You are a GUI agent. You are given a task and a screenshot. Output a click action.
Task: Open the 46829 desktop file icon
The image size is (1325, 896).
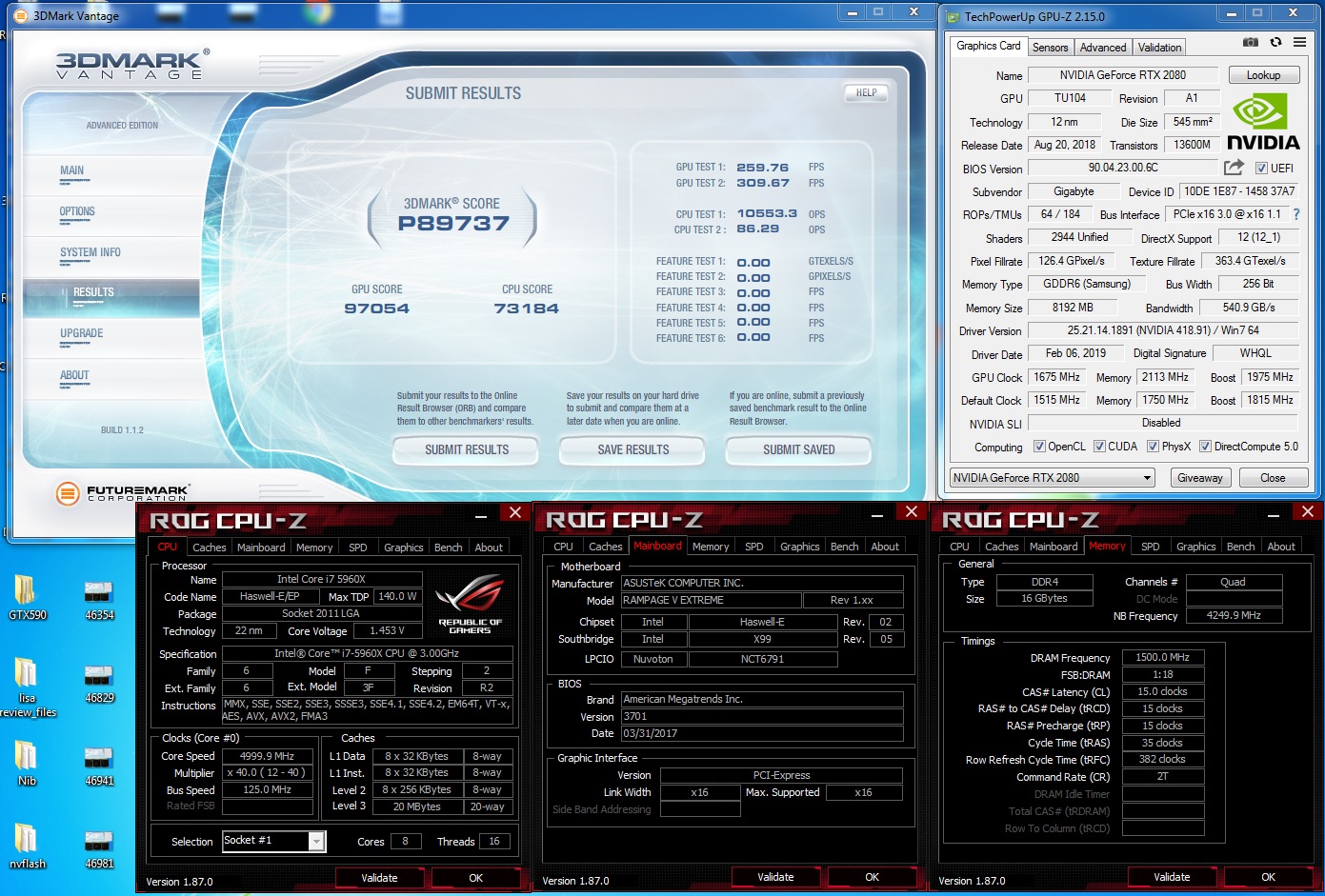[99, 683]
